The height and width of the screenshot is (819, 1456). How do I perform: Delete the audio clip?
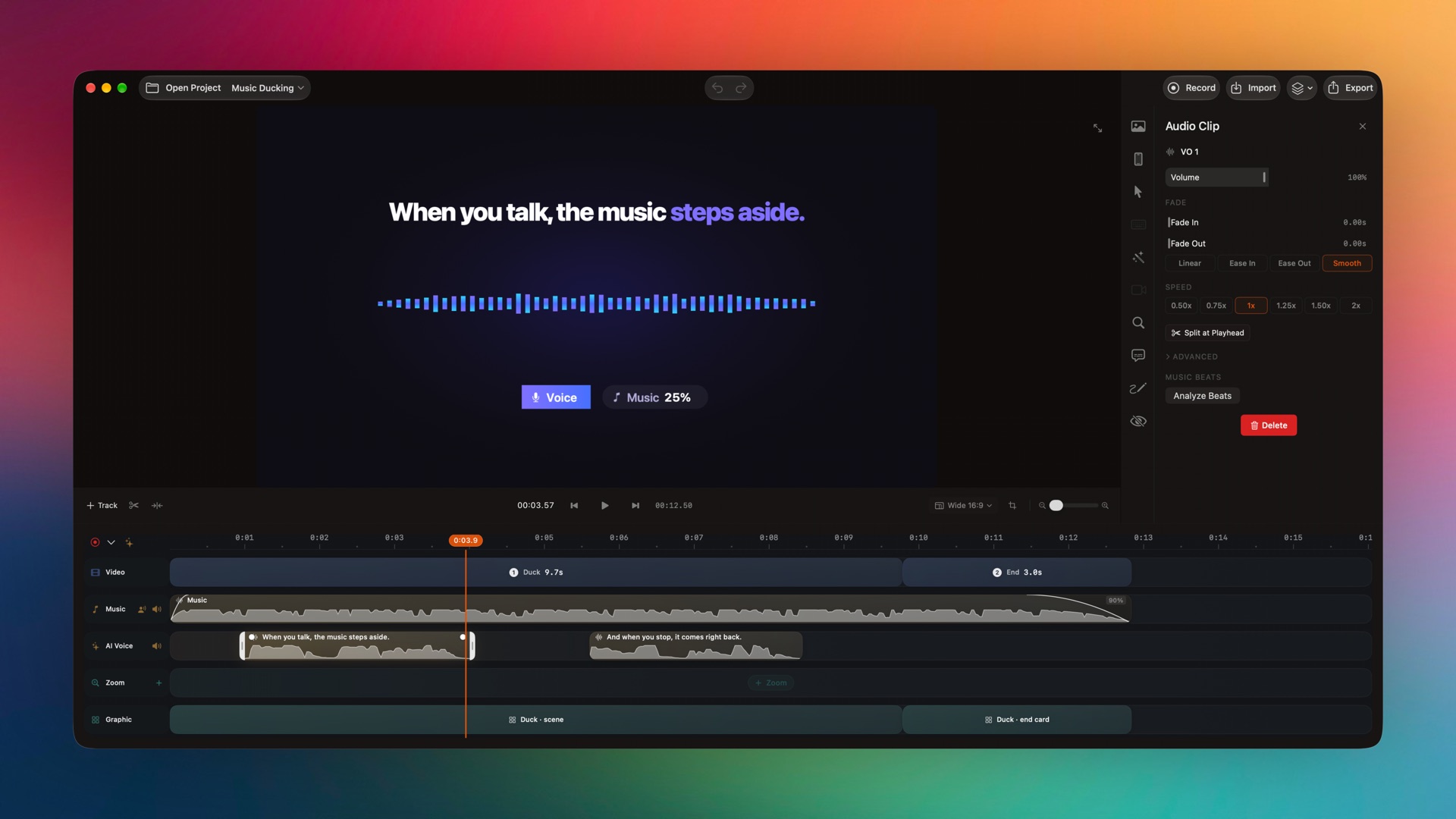coord(1269,425)
